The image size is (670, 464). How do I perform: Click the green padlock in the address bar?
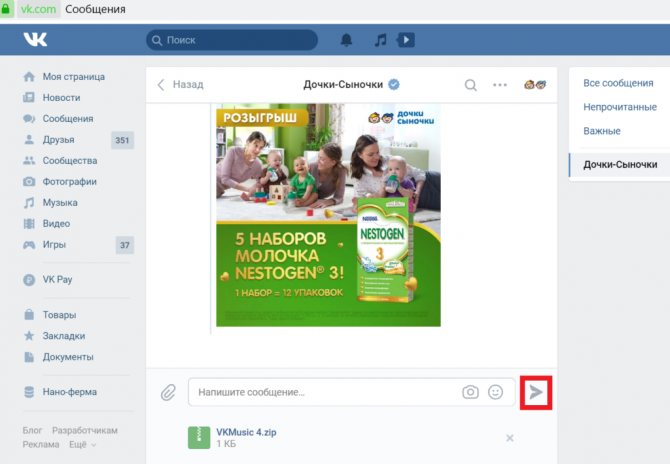pyautogui.click(x=6, y=9)
